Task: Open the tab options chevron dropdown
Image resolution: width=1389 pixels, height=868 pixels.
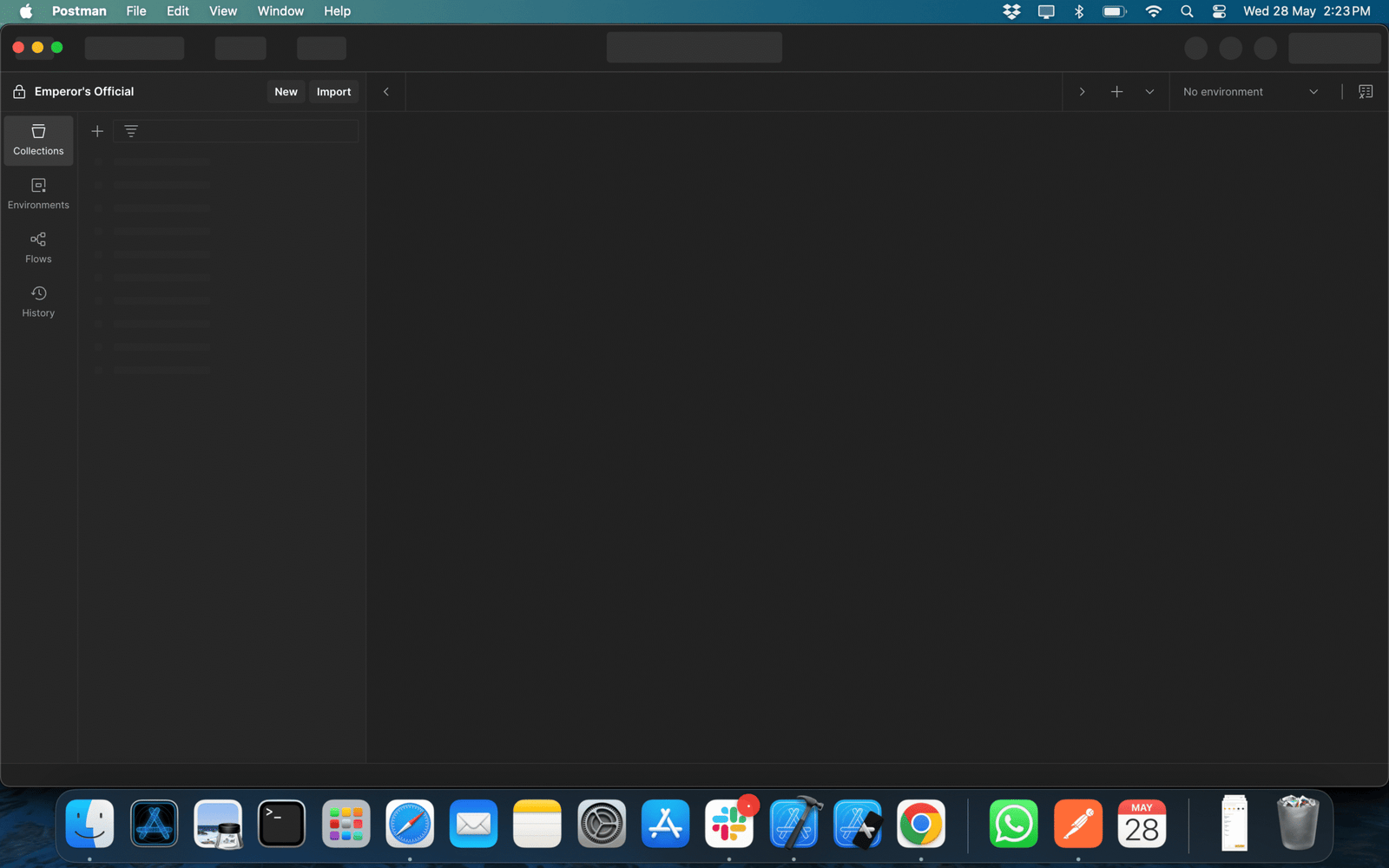Action: [1149, 92]
